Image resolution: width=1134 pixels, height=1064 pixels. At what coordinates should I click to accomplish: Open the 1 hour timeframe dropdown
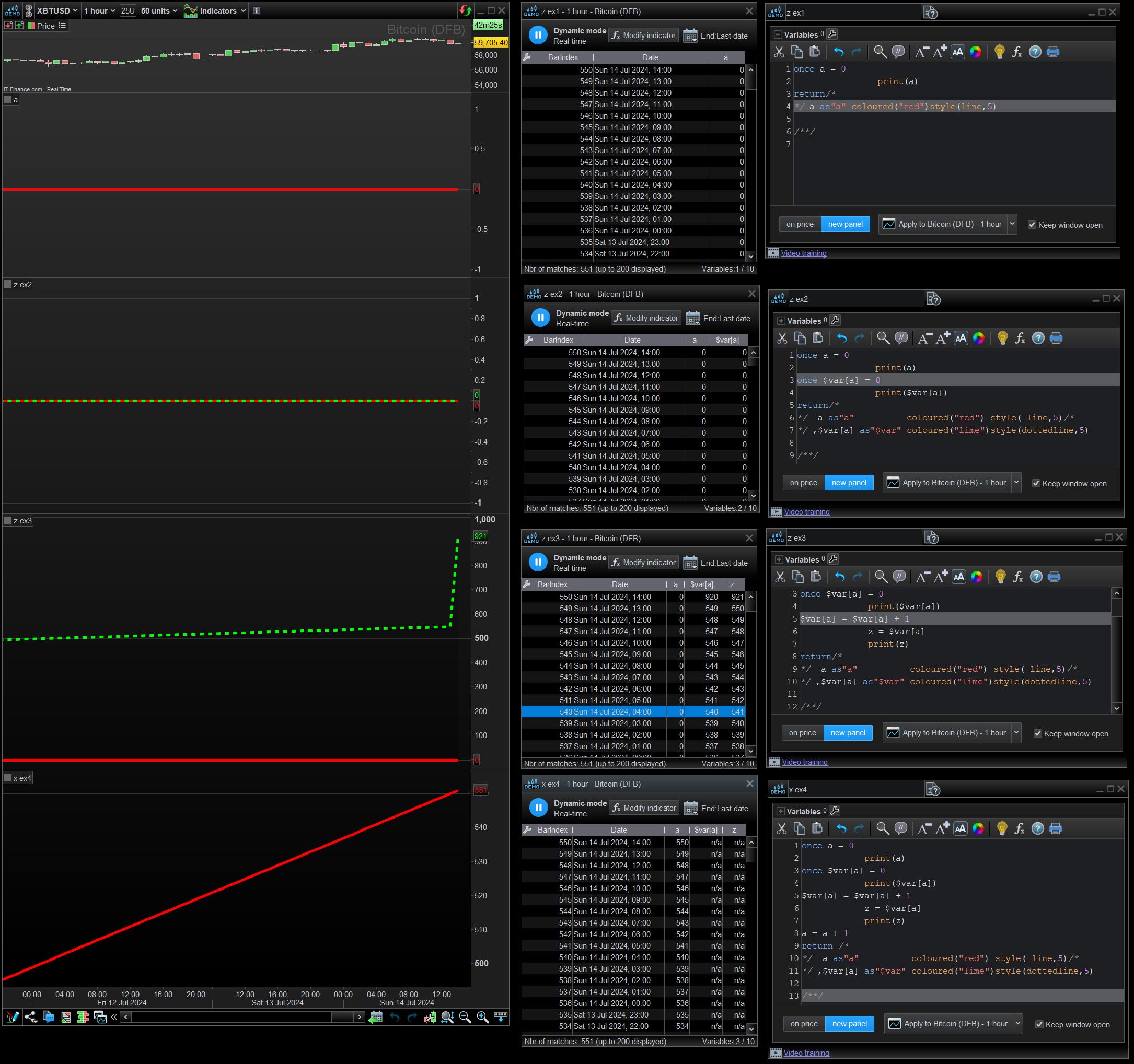(x=100, y=11)
